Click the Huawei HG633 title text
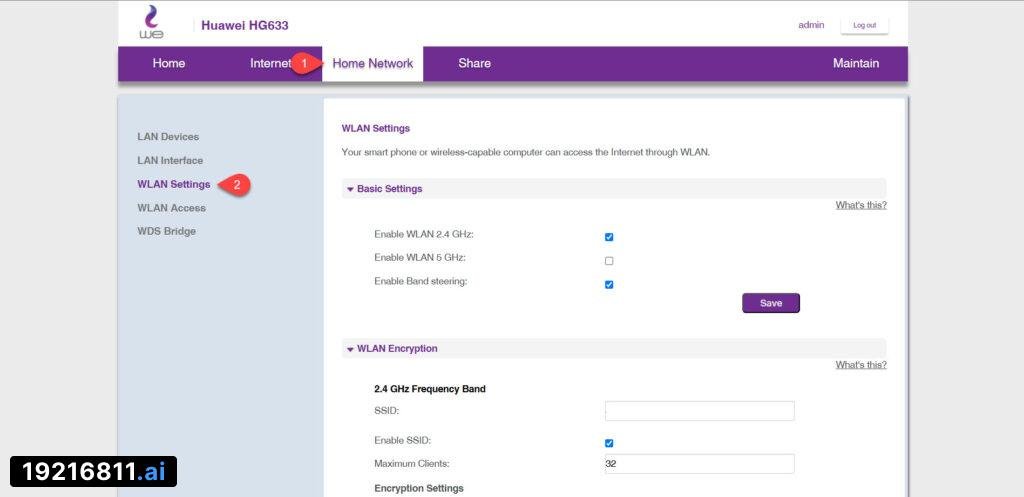1024x497 pixels. tap(245, 25)
